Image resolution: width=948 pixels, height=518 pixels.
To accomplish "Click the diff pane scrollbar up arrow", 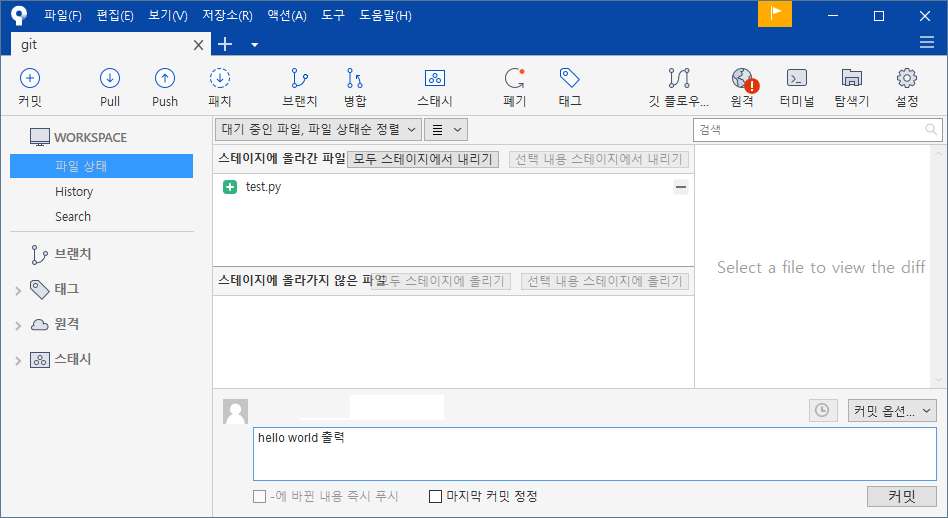I will pos(938,154).
